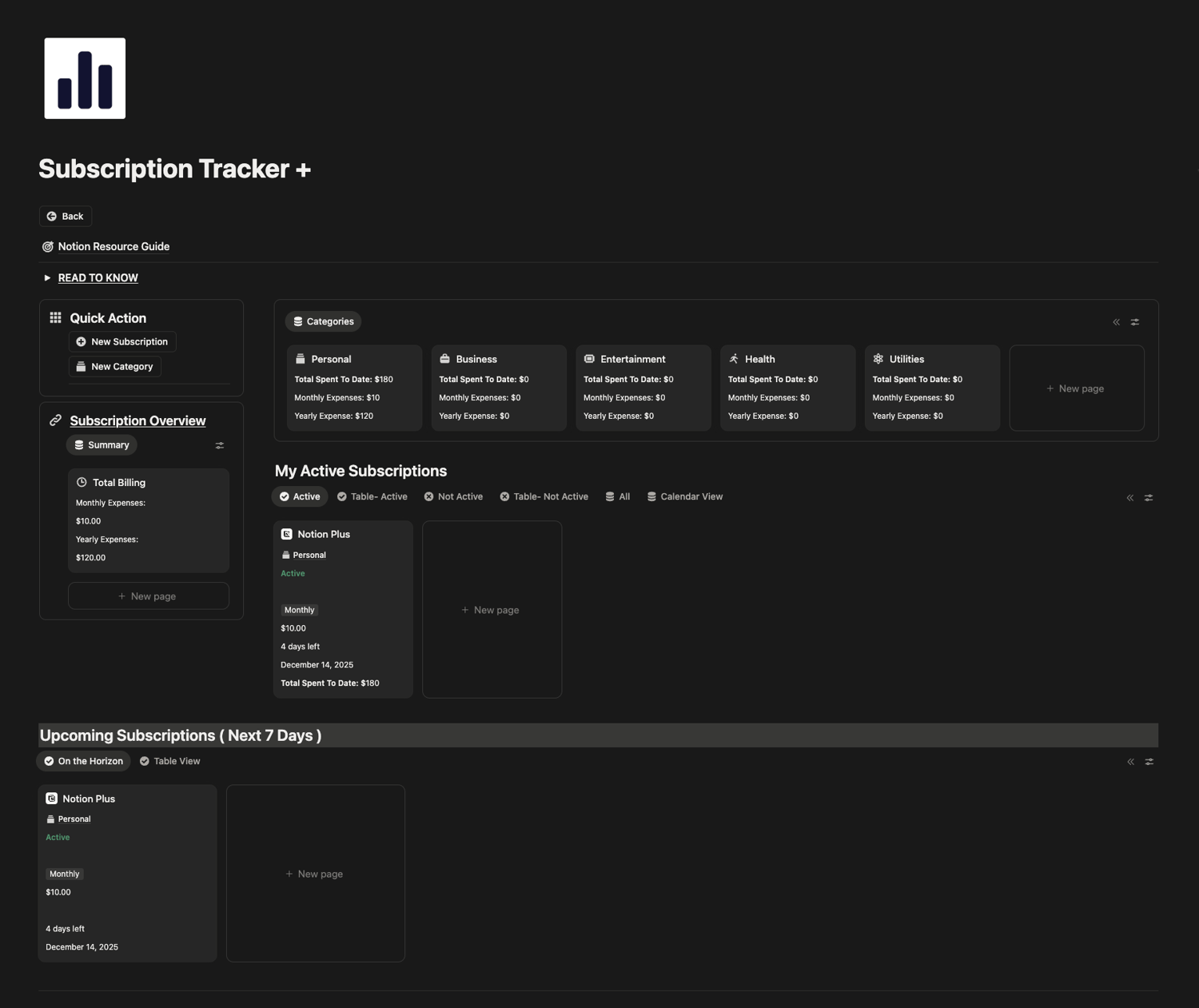Open the Not Active tab

point(453,496)
